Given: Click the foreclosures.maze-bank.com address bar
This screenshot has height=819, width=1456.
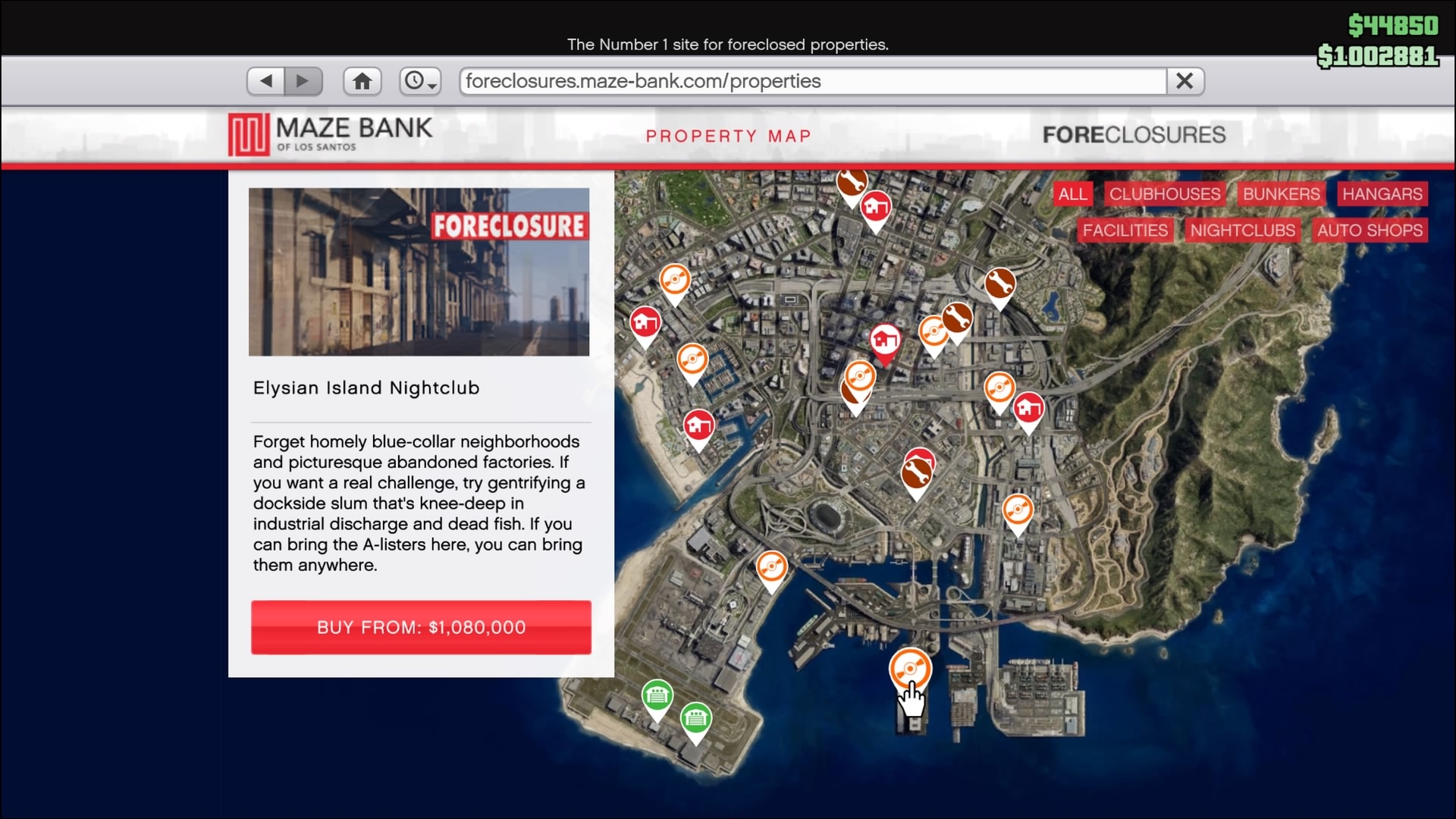Looking at the screenshot, I should tap(812, 81).
